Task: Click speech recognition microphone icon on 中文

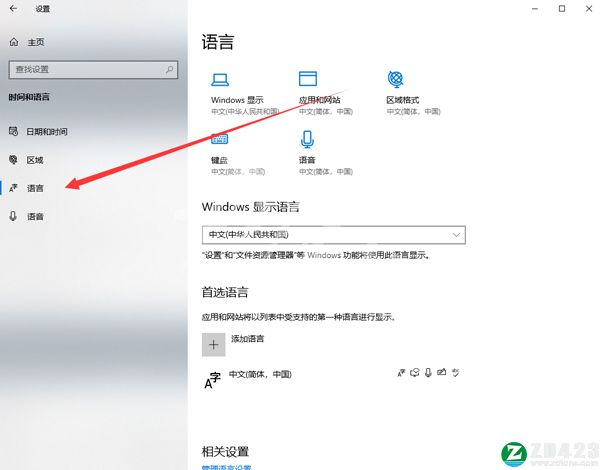Action: point(428,372)
